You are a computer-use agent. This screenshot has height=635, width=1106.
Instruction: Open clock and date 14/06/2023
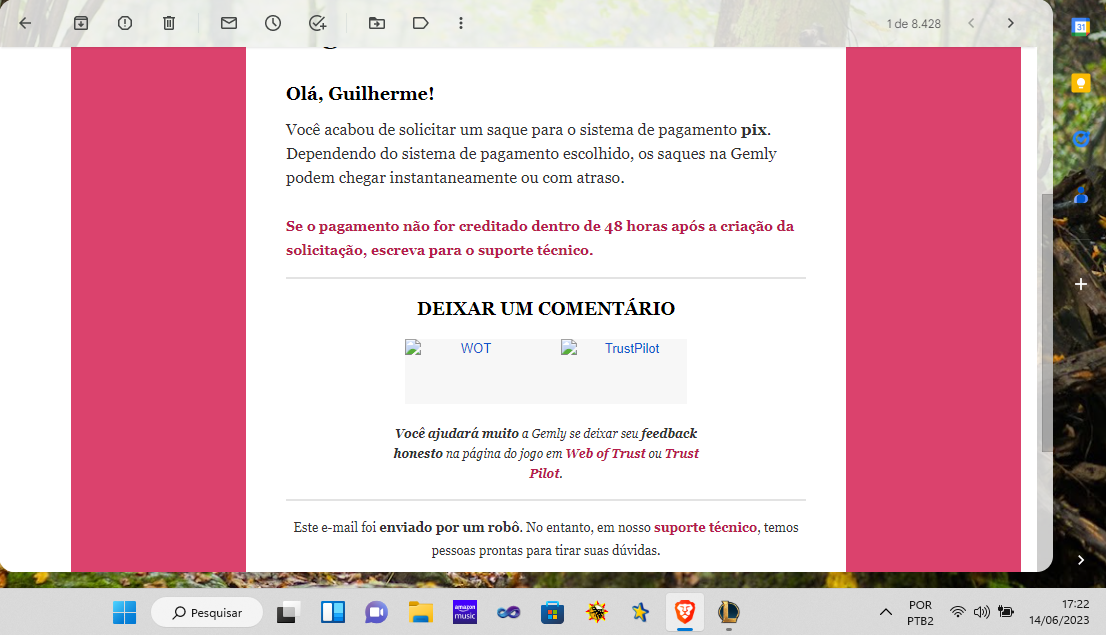coord(1059,612)
